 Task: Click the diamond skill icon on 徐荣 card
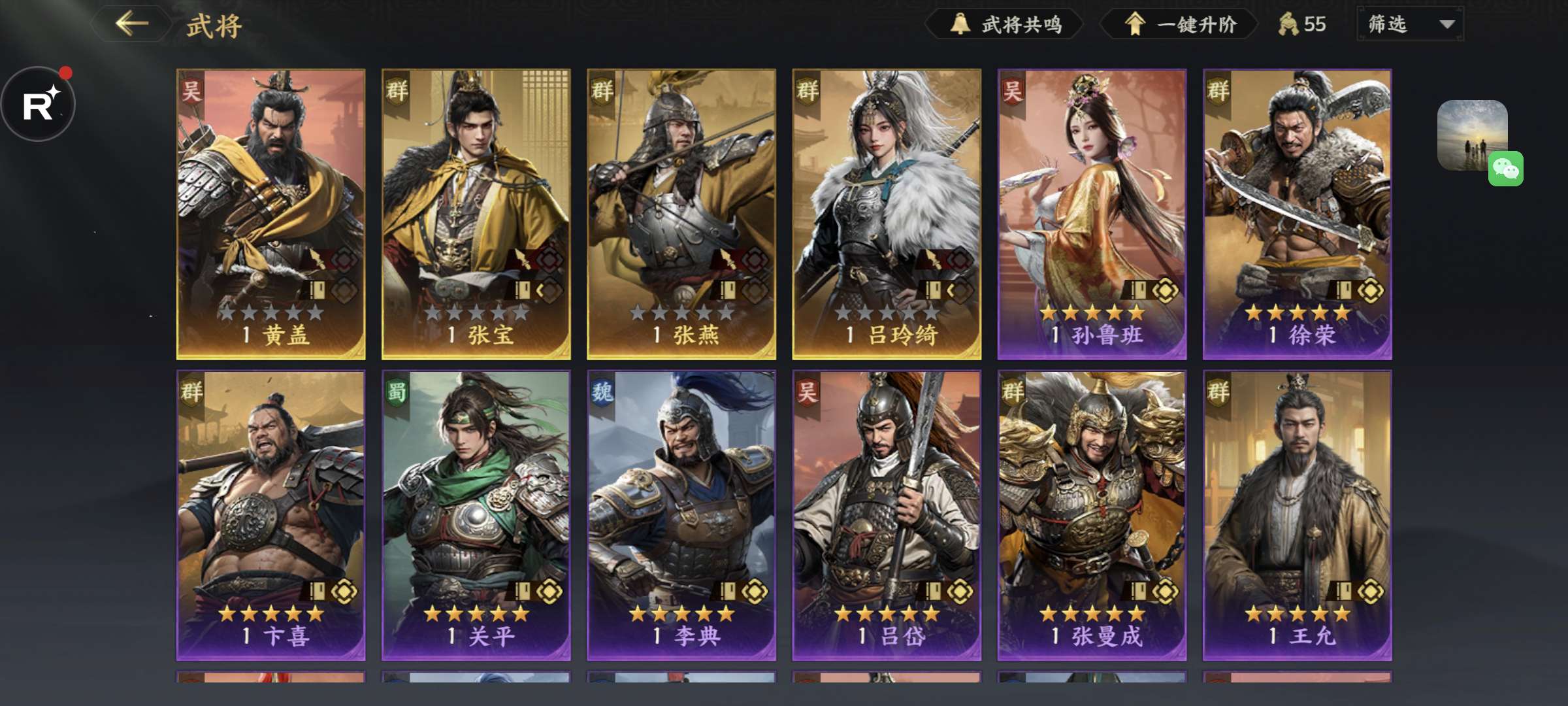coord(1370,290)
